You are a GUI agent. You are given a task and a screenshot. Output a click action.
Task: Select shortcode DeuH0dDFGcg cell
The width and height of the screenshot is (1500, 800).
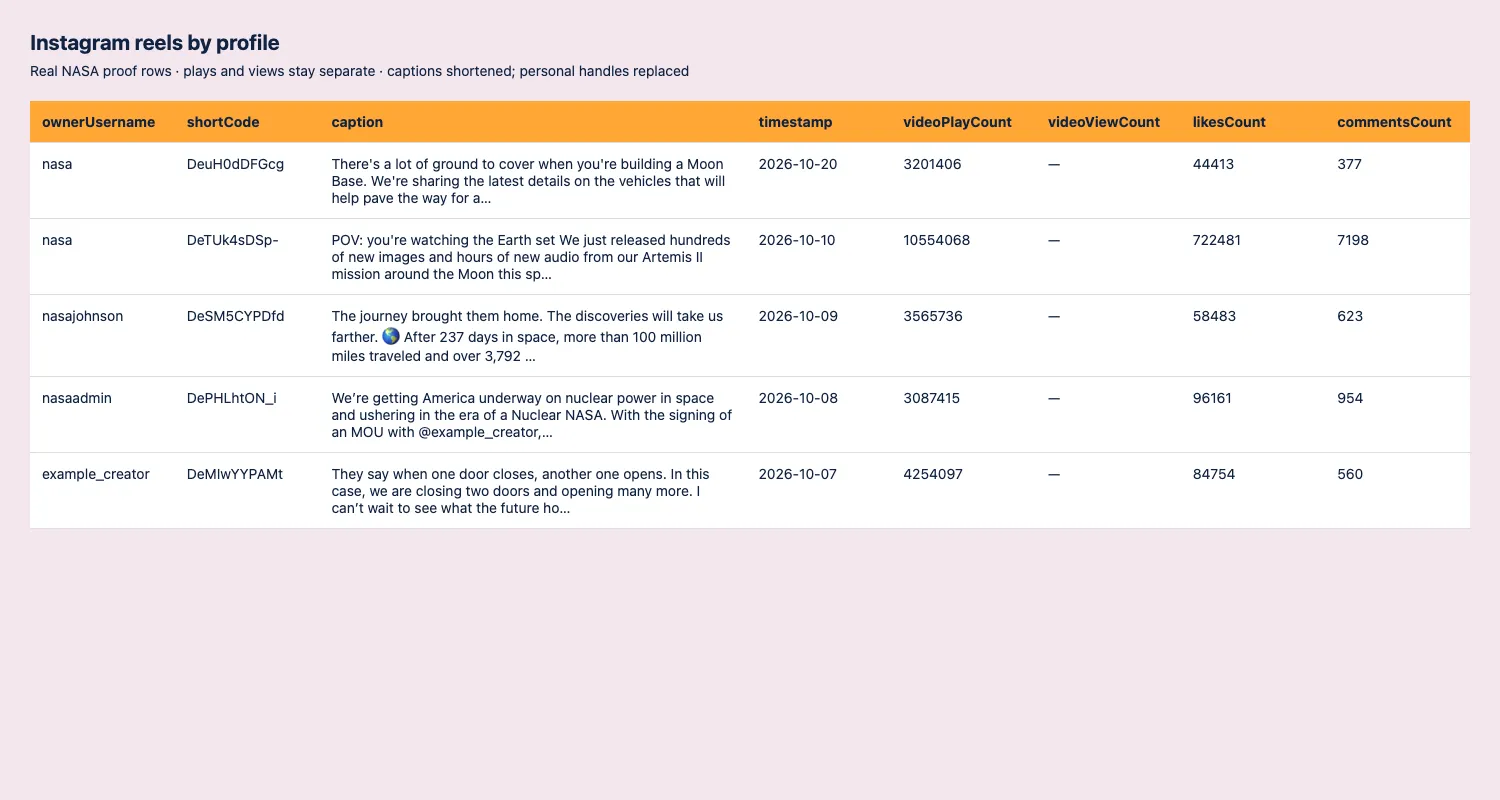(247, 181)
